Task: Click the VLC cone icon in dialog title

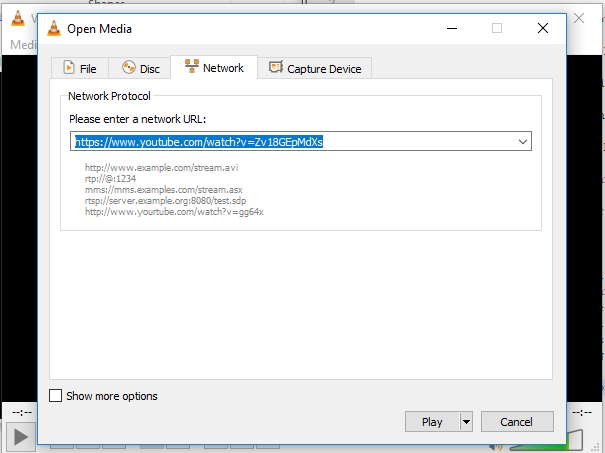Action: 54,28
